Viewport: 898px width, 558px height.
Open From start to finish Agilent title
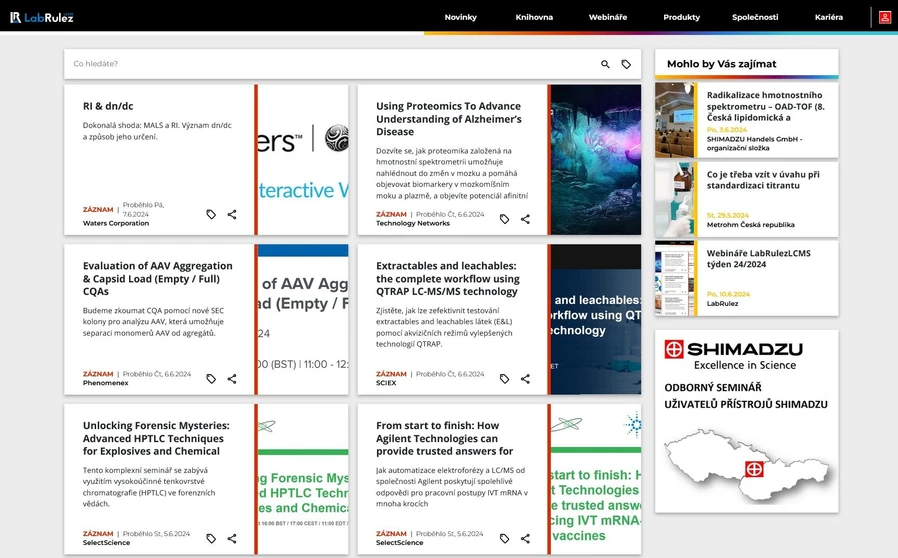click(444, 438)
